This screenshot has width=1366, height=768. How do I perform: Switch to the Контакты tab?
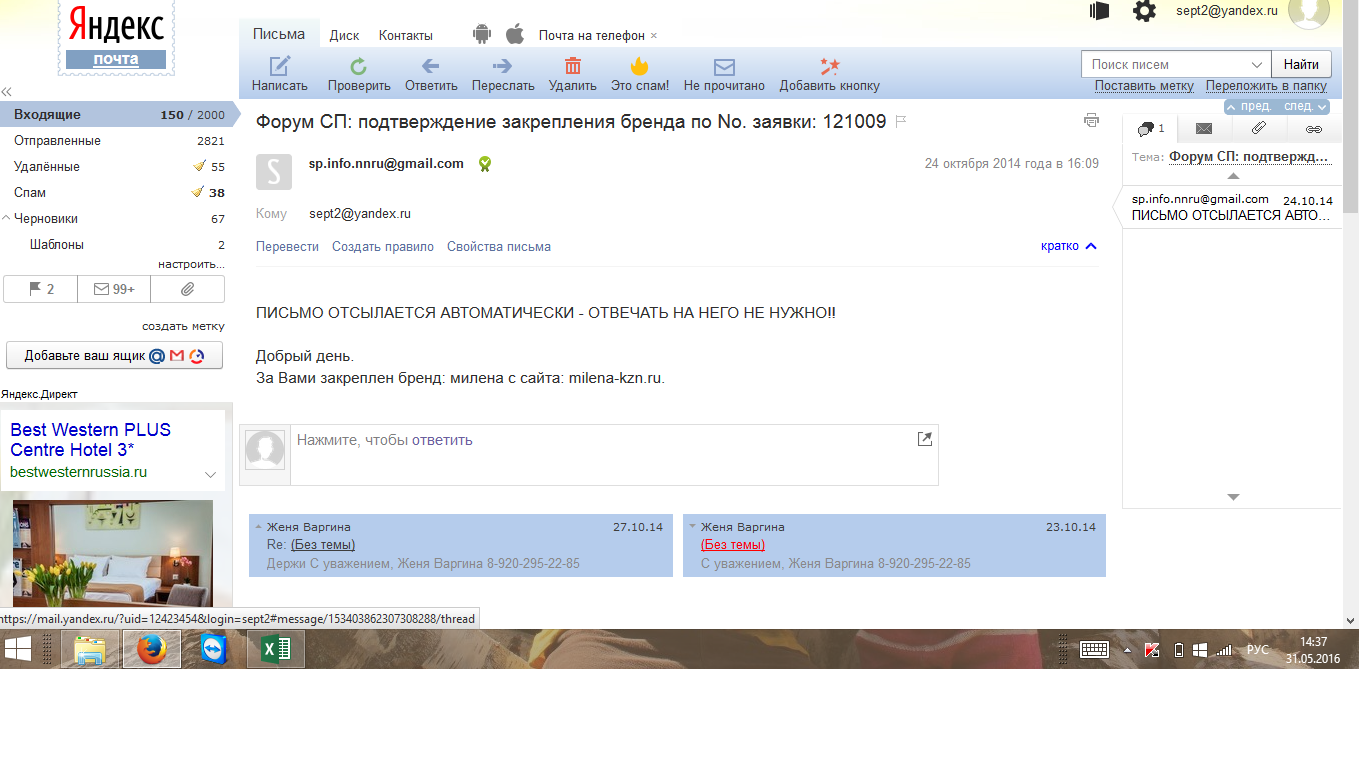coord(406,35)
